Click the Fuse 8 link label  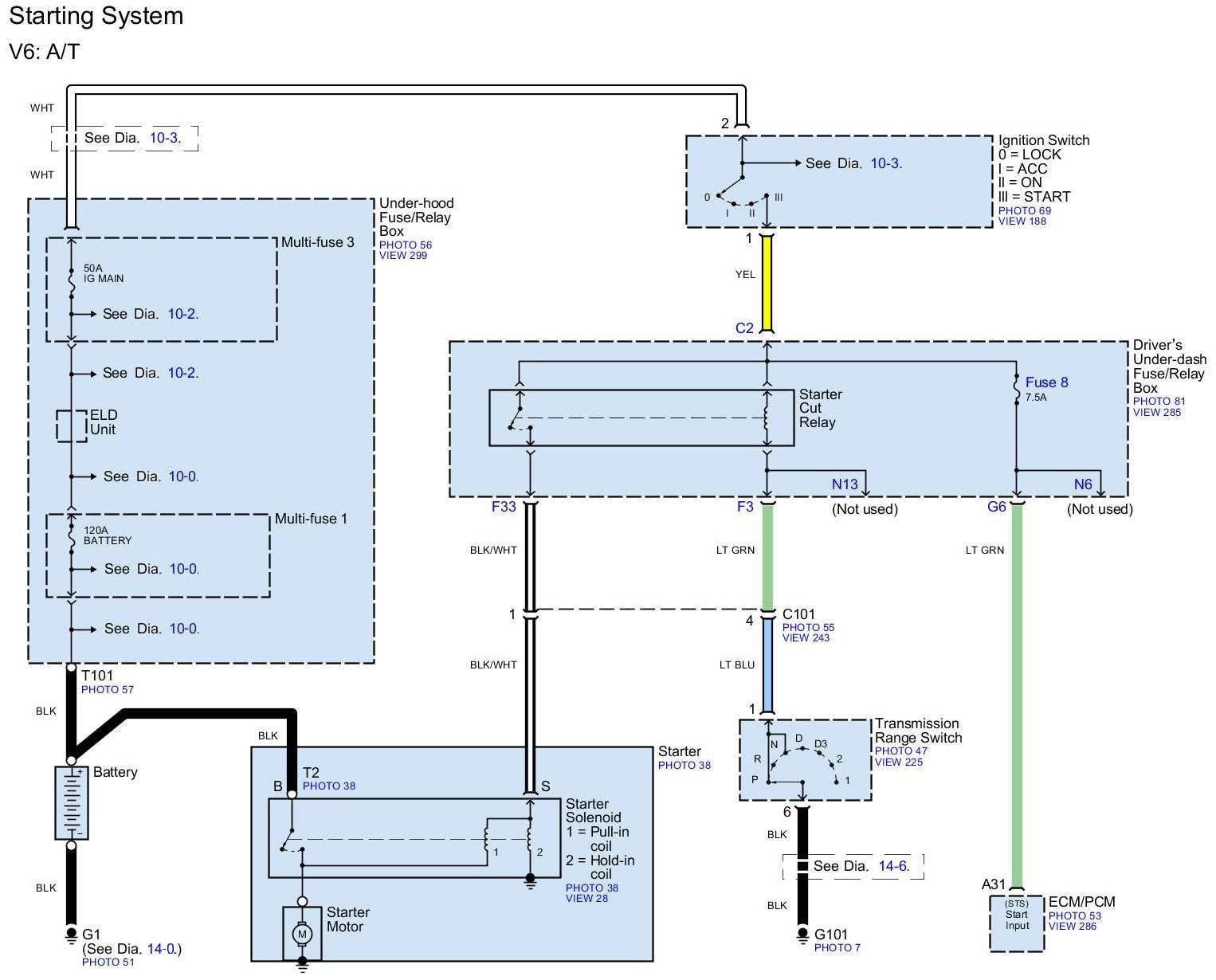pos(1046,382)
